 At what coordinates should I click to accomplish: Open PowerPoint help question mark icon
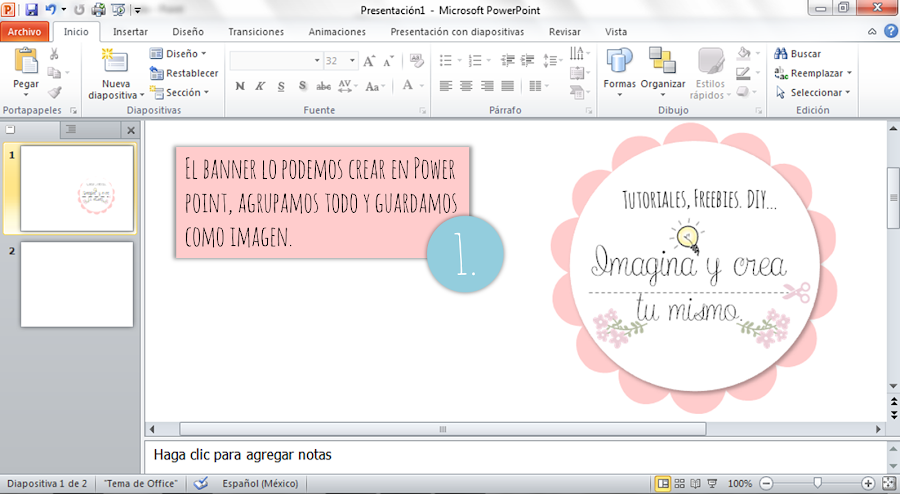coord(891,31)
